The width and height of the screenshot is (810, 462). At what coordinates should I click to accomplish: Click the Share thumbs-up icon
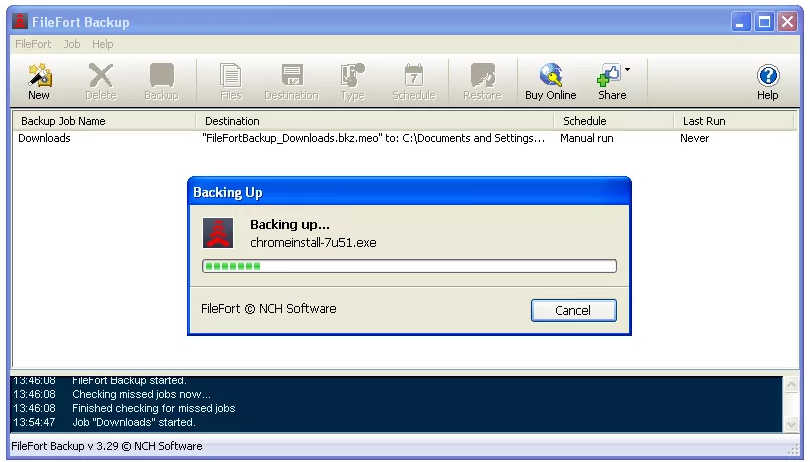coord(611,75)
